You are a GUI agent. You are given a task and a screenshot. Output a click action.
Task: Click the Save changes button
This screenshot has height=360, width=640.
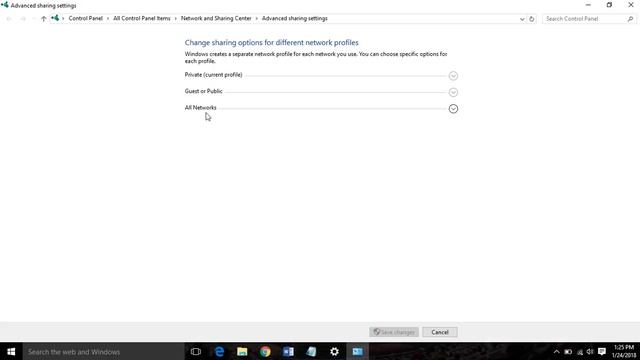coord(394,332)
